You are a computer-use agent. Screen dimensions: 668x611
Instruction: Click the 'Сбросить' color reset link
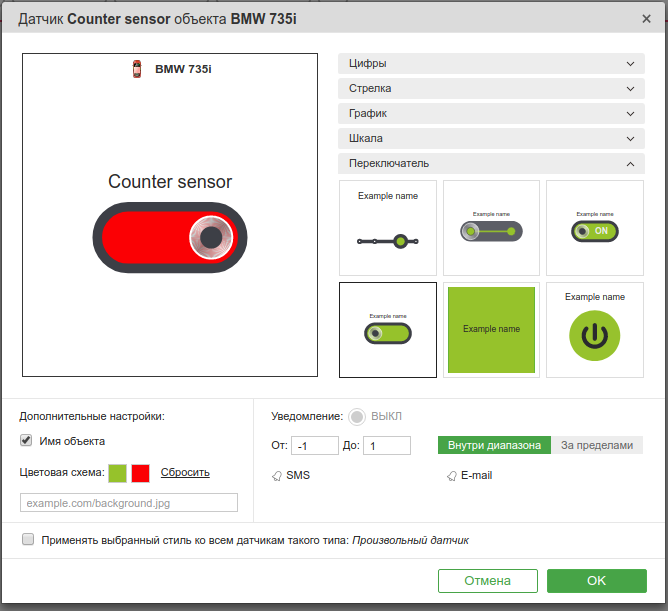click(185, 472)
